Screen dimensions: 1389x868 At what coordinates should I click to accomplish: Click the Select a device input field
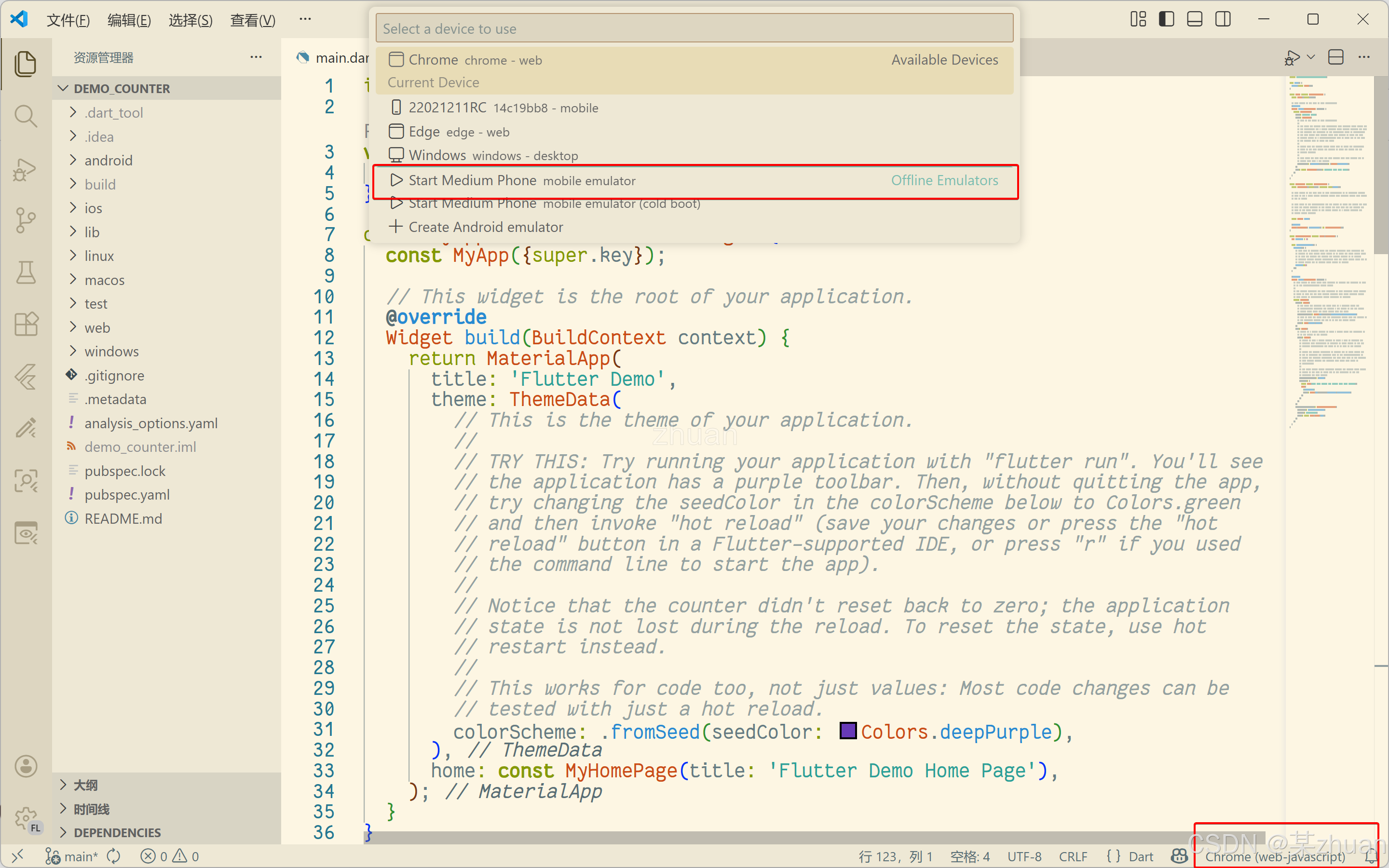pyautogui.click(x=694, y=29)
